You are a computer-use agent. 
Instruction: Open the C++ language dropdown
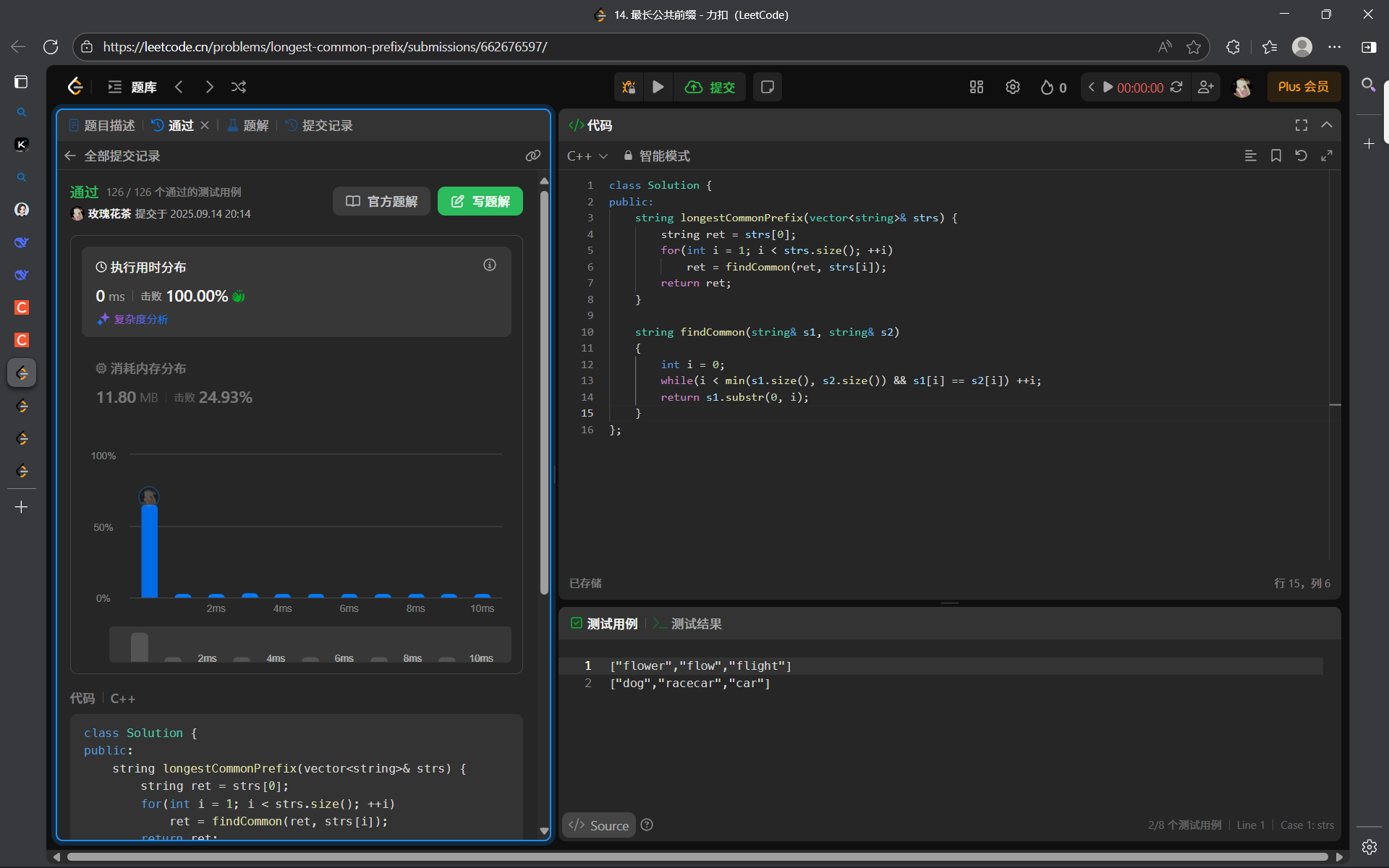tap(587, 156)
